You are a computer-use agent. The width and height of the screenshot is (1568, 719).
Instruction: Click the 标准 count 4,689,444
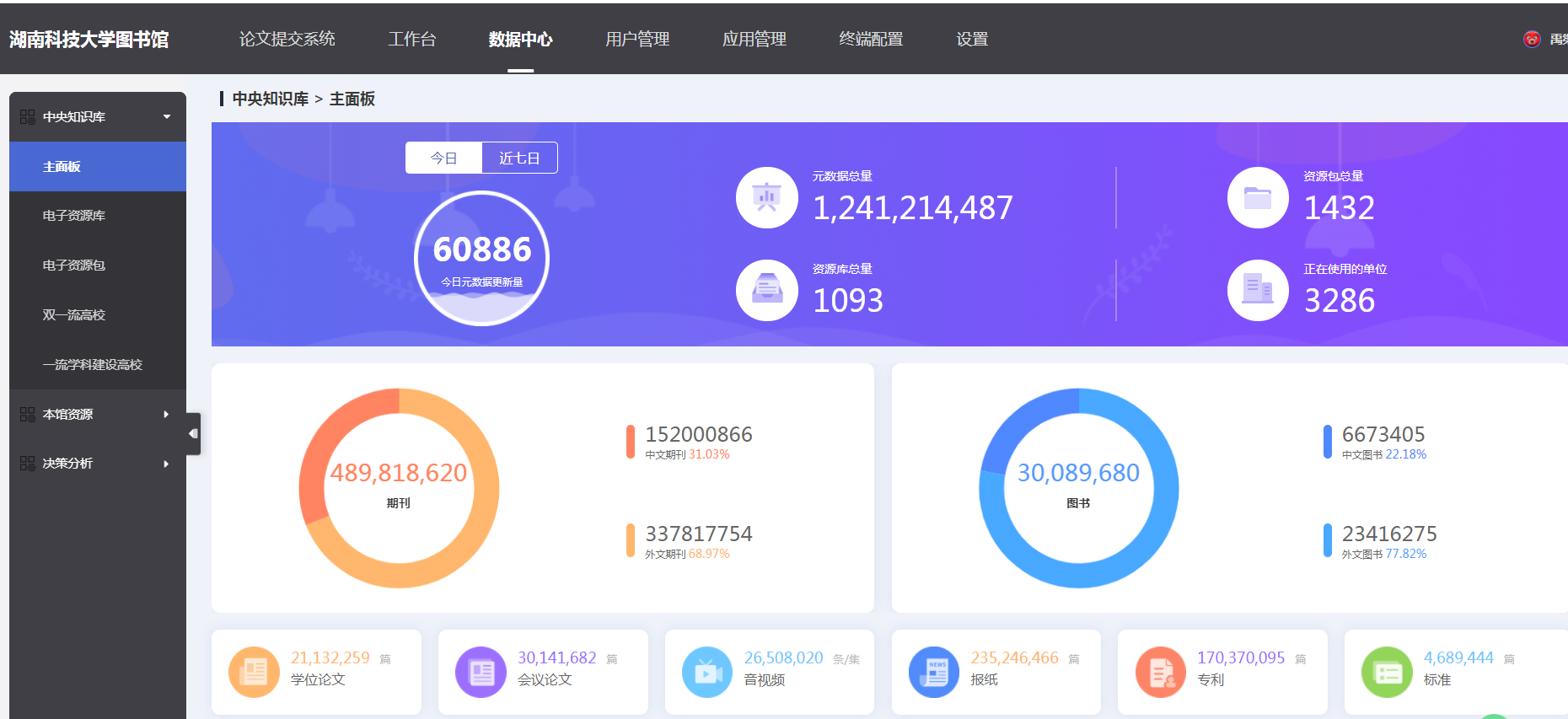(1459, 657)
